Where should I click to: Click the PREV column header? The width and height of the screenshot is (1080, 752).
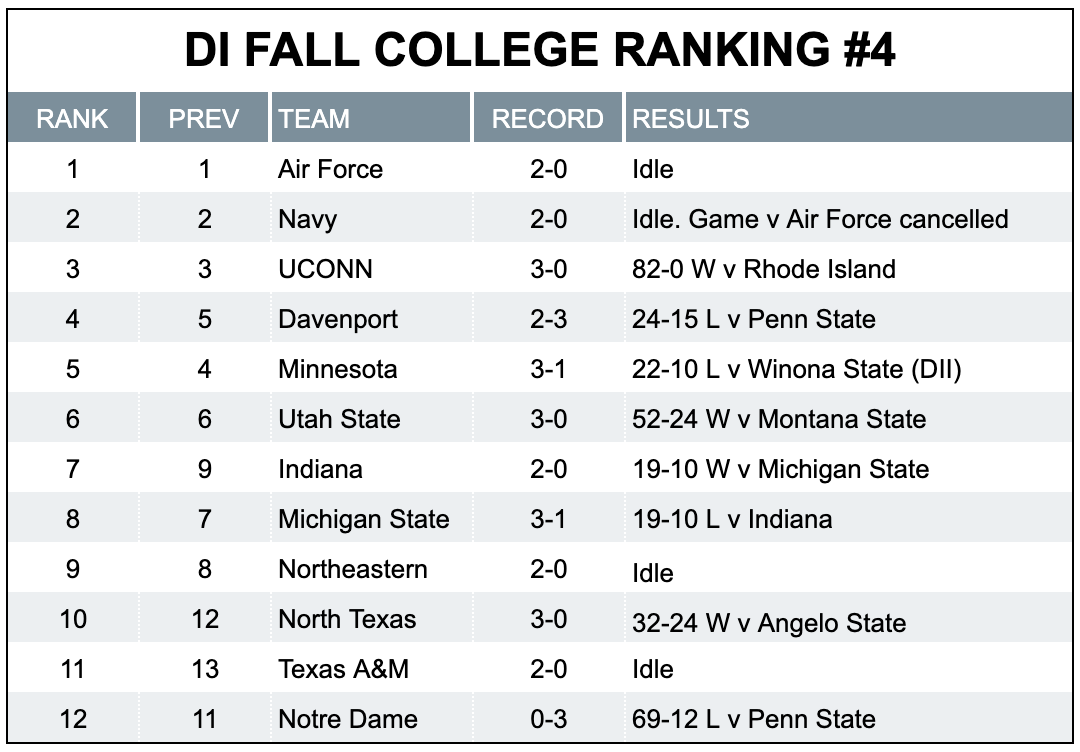coord(204,118)
